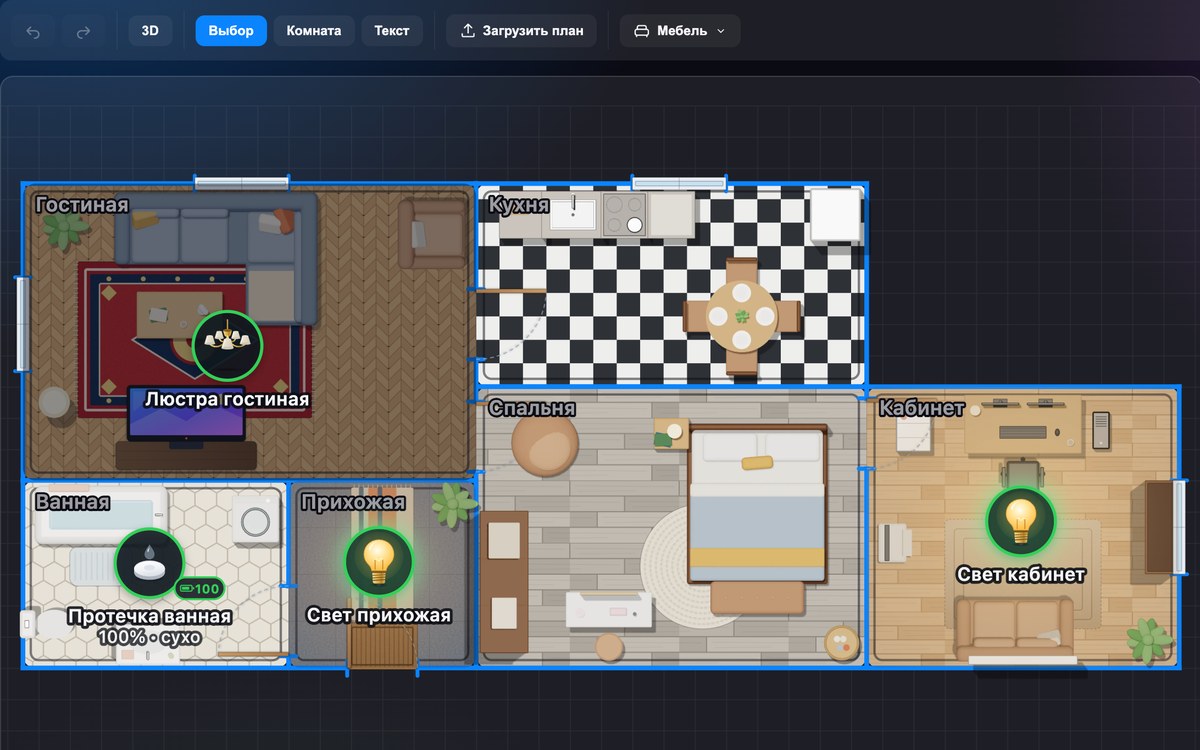Click the undo arrow button

click(x=33, y=31)
